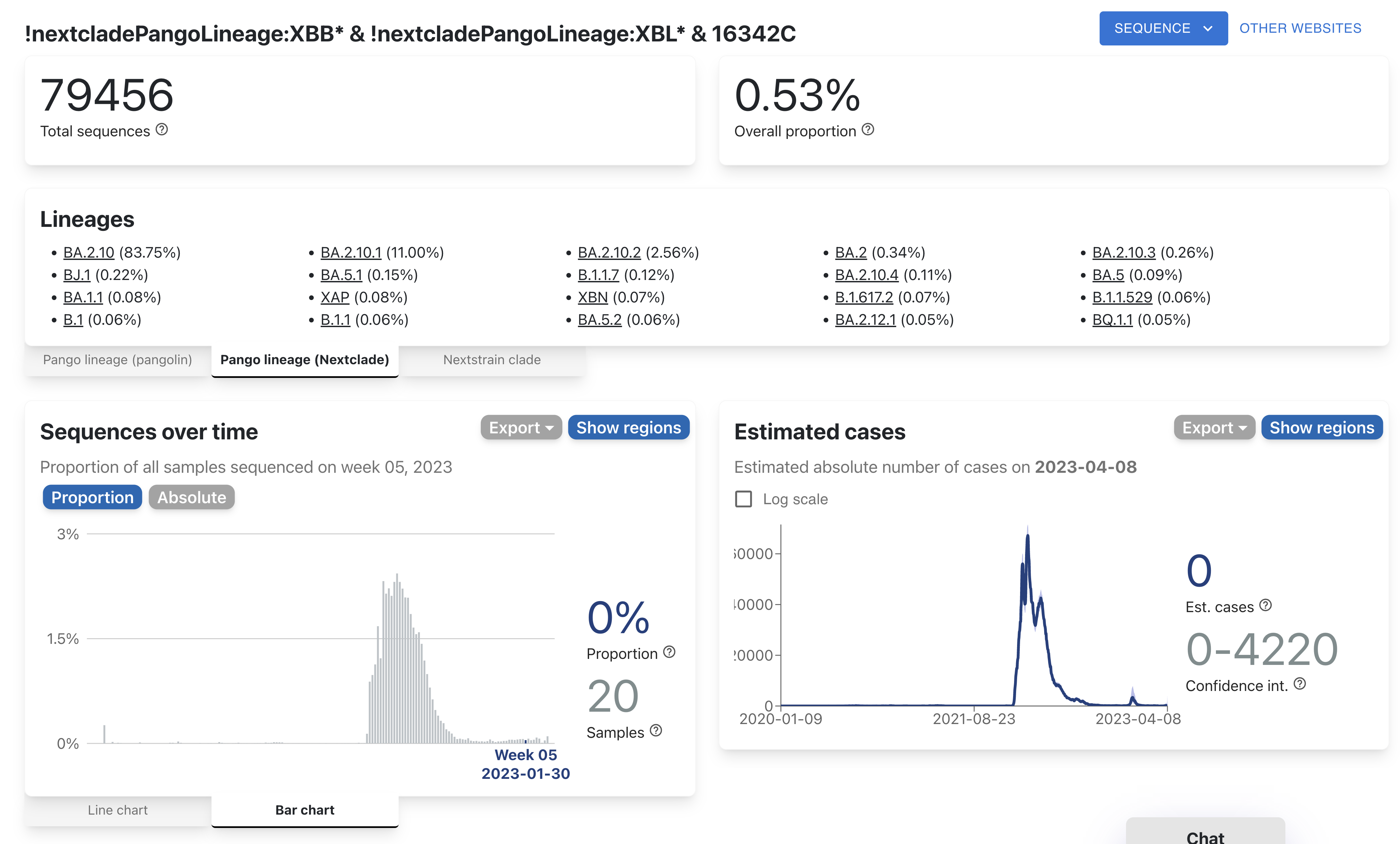Click the Proportion info question-mark icon
The width and height of the screenshot is (1400, 844).
pyautogui.click(x=669, y=652)
